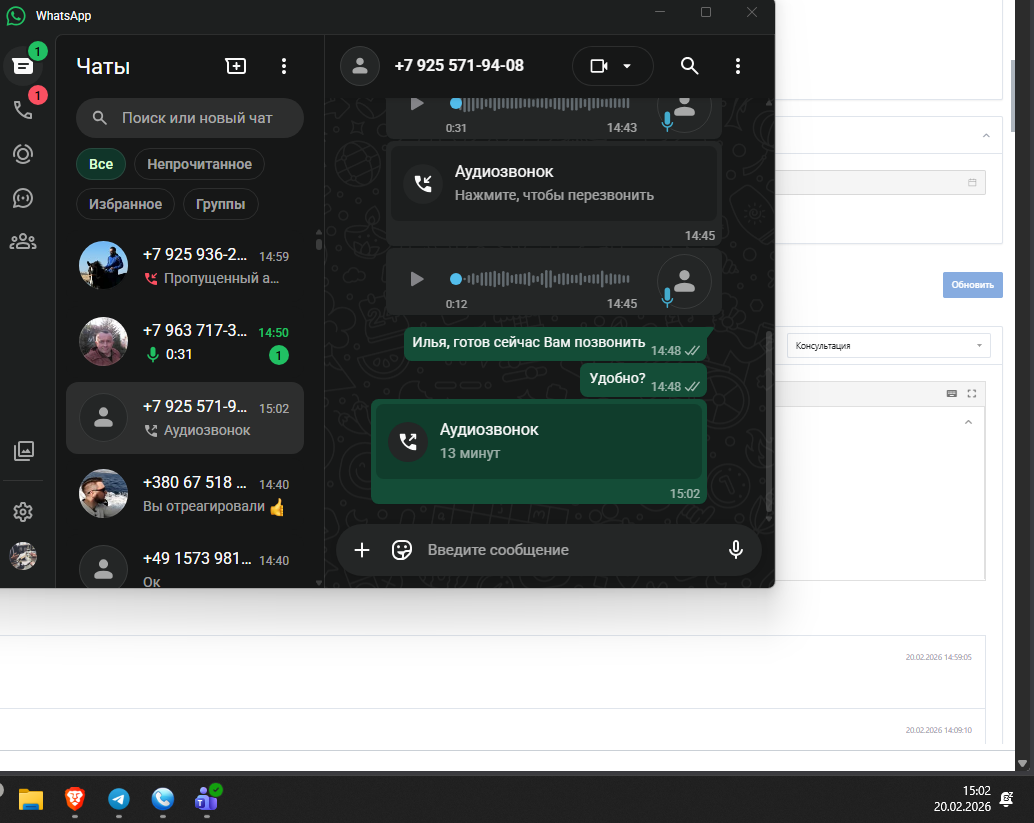The height and width of the screenshot is (823, 1034).
Task: Open own profile picture in sidebar
Action: click(23, 556)
